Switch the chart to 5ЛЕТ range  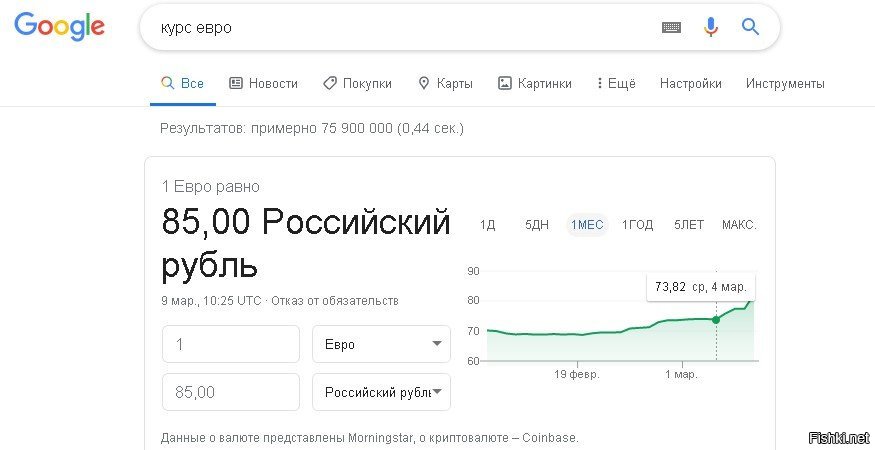689,225
